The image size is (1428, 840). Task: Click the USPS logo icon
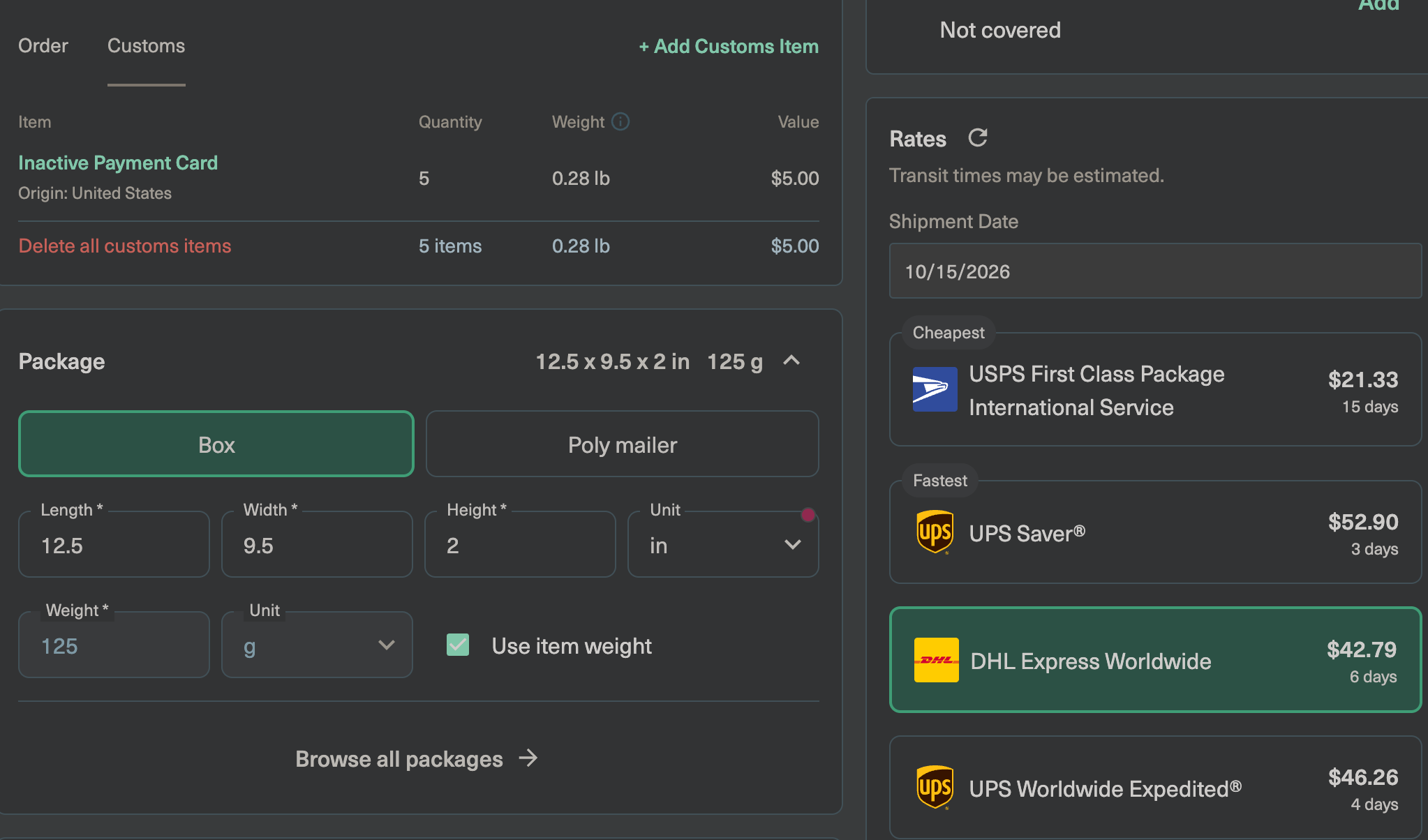tap(935, 389)
